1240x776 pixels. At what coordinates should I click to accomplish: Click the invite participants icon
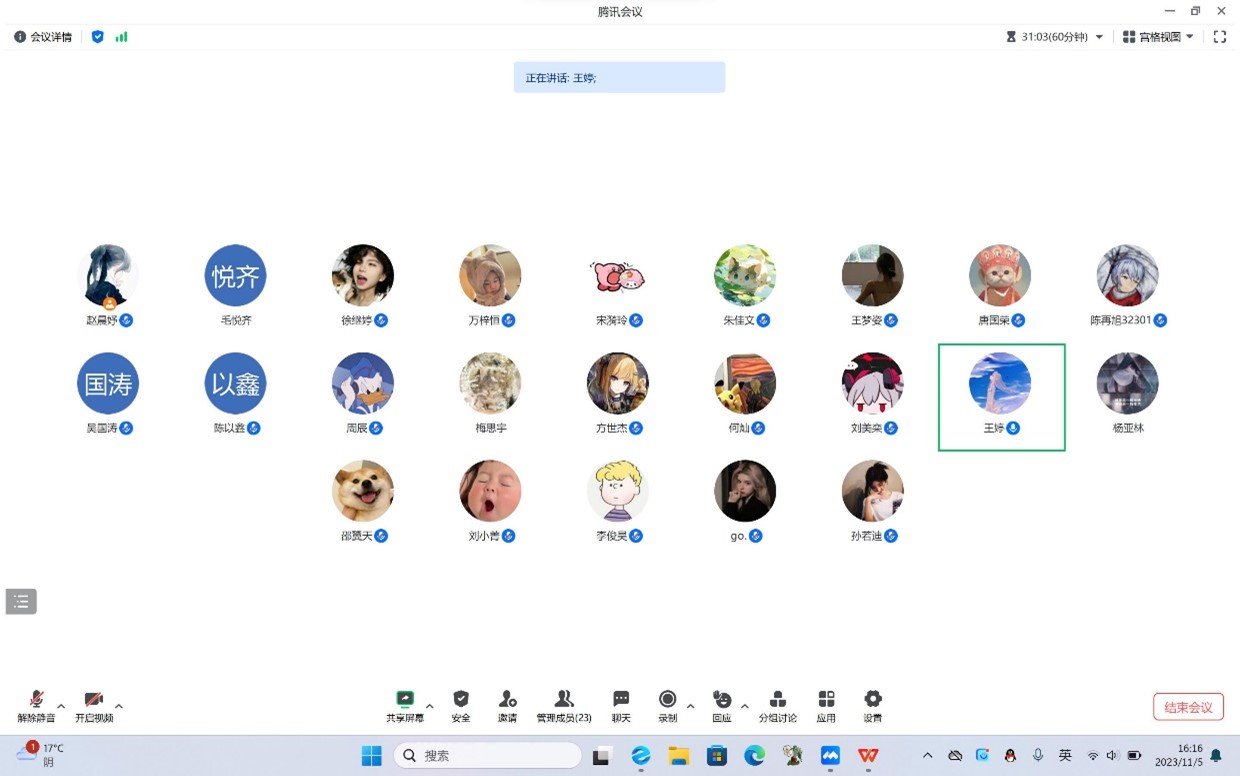(508, 700)
